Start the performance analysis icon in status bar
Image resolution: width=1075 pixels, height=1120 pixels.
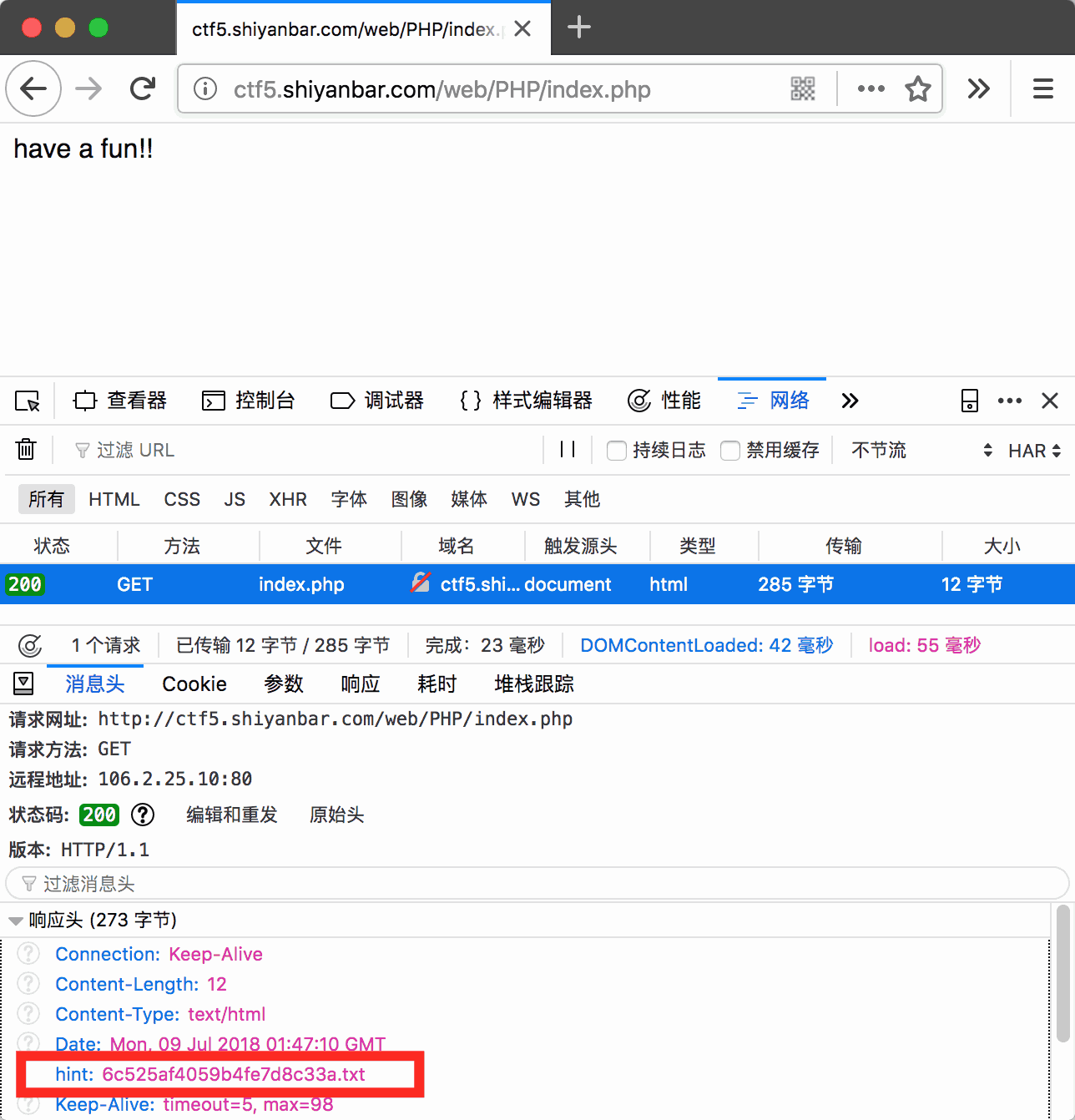(x=30, y=645)
